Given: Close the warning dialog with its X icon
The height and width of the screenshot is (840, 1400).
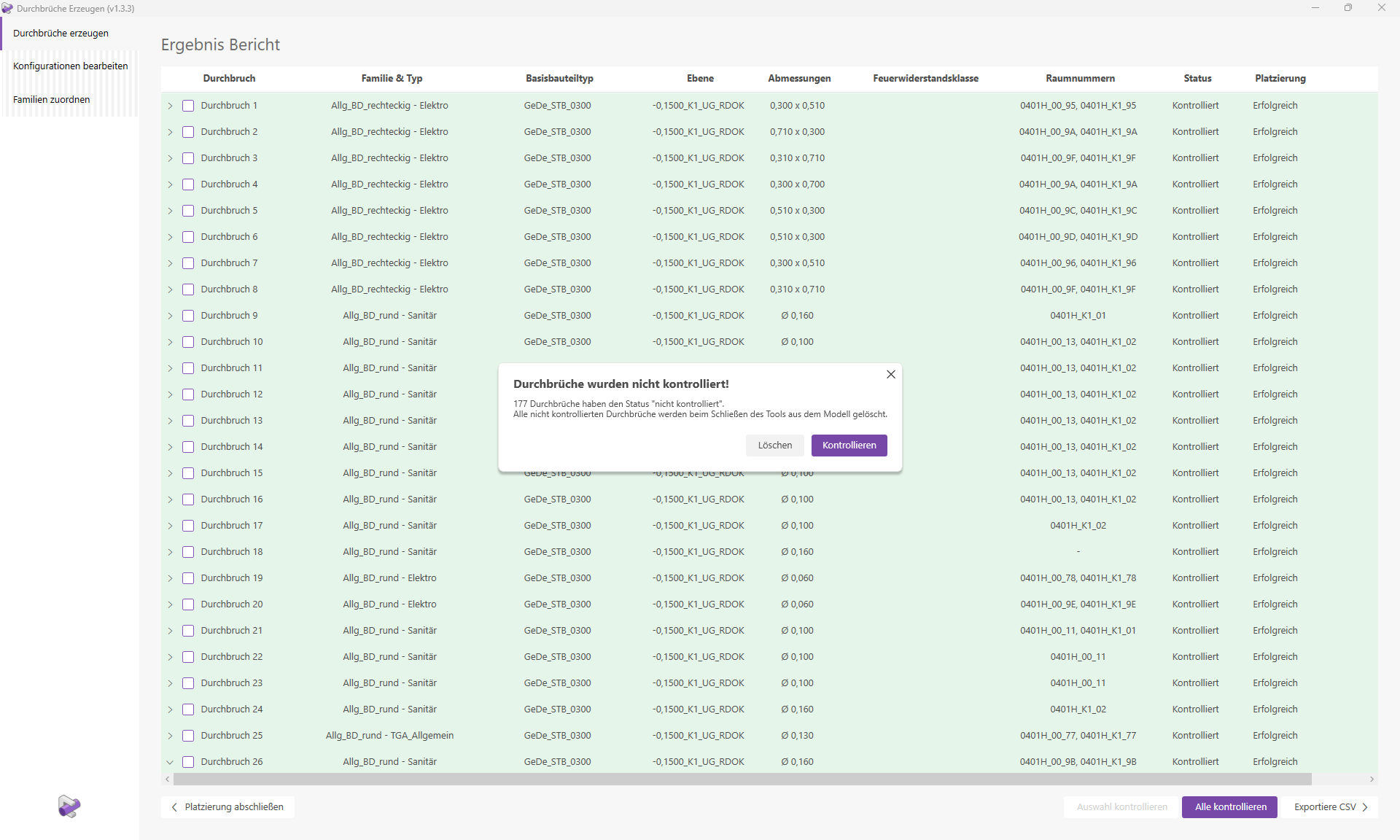Looking at the screenshot, I should click(x=890, y=375).
